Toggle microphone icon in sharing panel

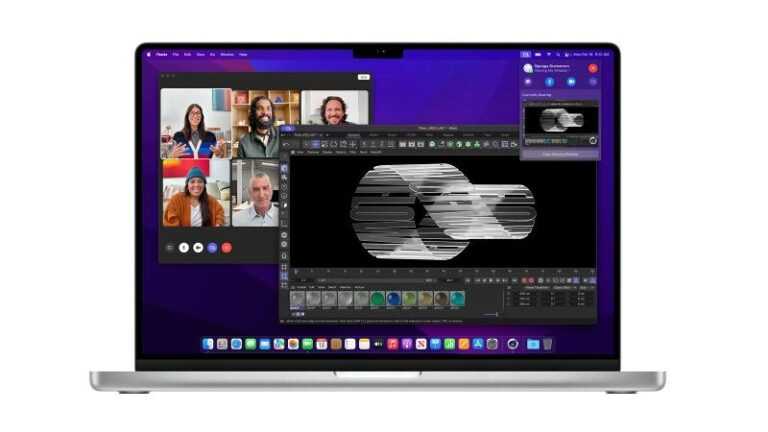point(550,82)
